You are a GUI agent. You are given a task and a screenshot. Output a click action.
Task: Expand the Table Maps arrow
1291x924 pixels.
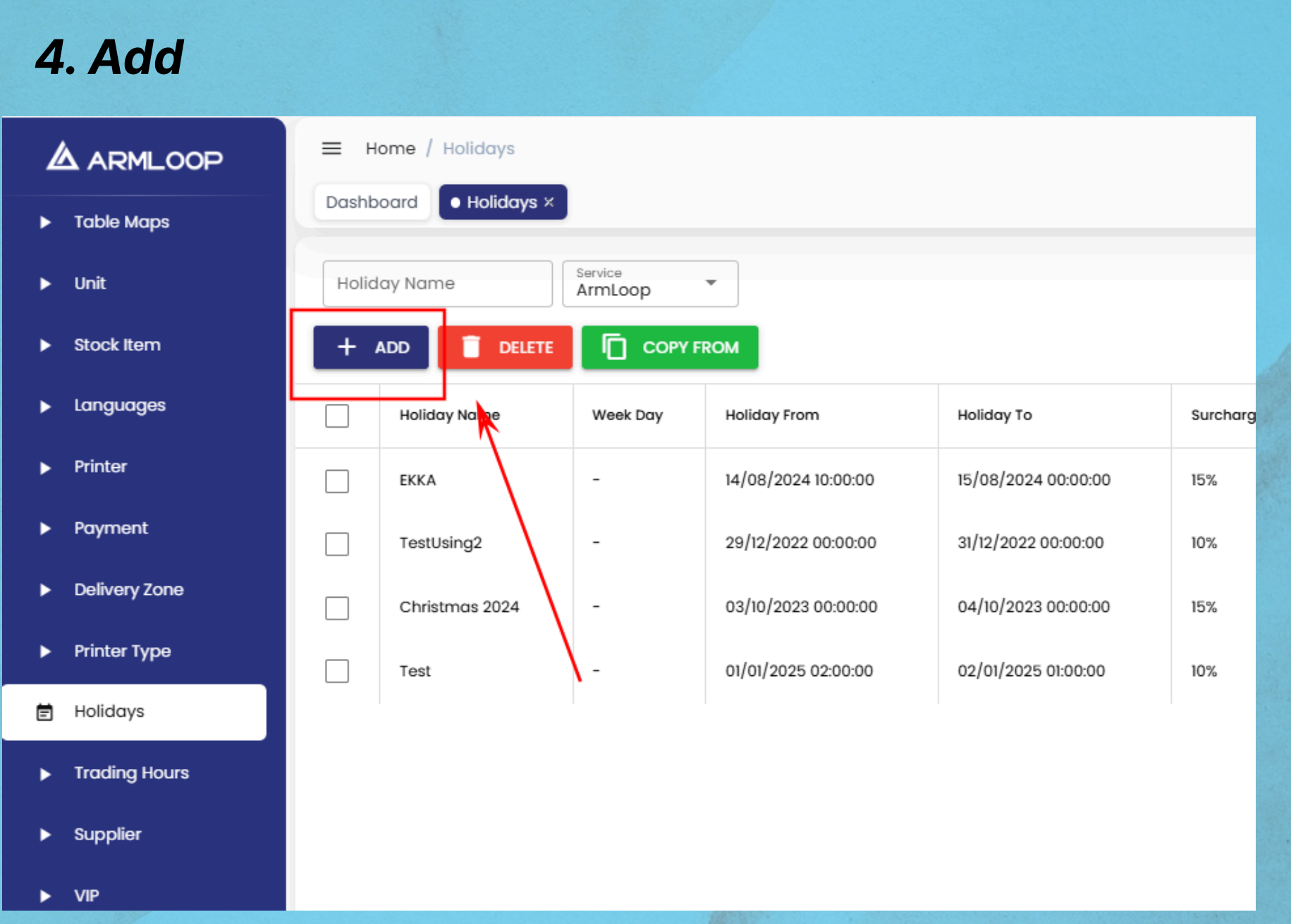(x=45, y=223)
